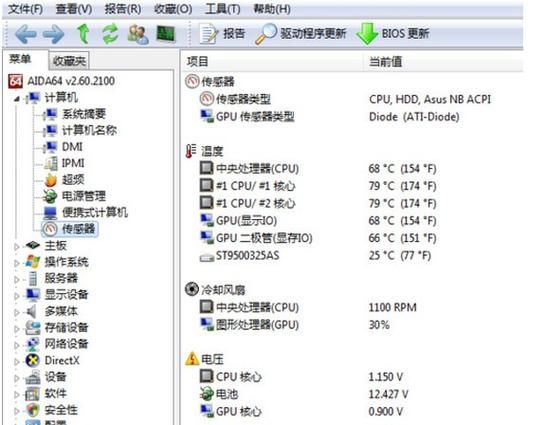Viewport: 546px width, 425px height.
Task: Click the 软件 software icon
Action: tap(32, 394)
